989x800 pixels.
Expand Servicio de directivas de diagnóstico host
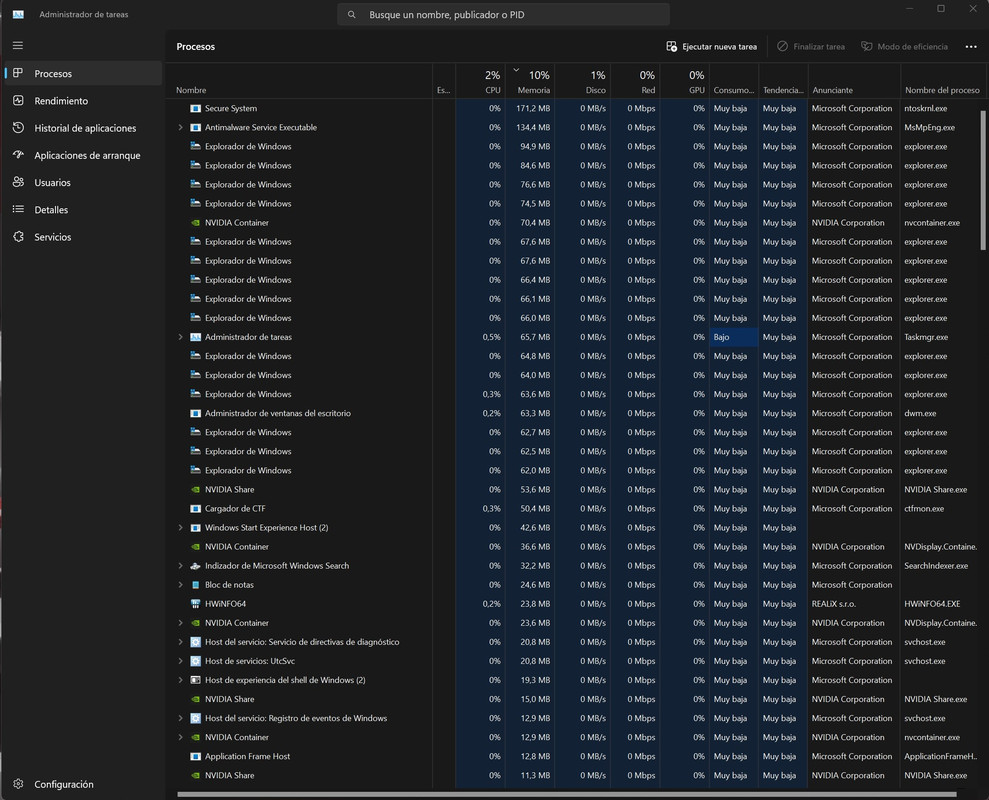(x=180, y=642)
